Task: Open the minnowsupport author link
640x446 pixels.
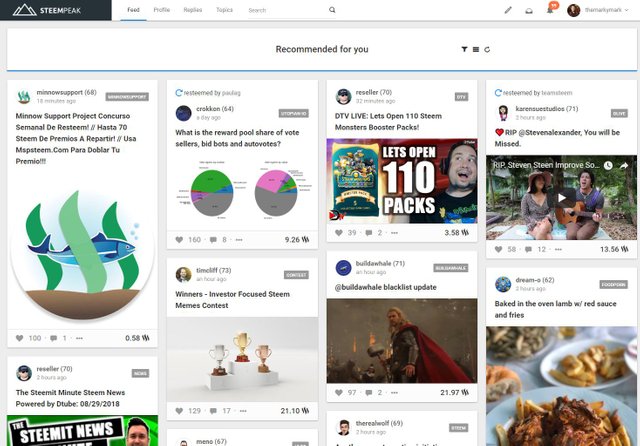Action: [60, 92]
